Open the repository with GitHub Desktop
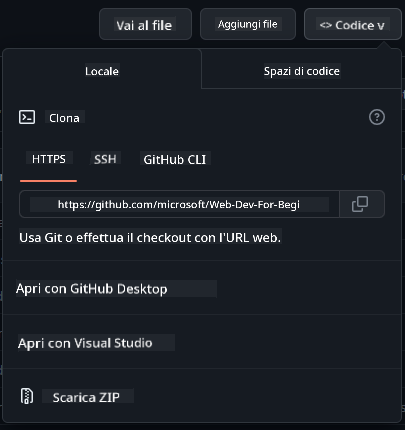Viewport: 405px width, 430px height. click(92, 289)
